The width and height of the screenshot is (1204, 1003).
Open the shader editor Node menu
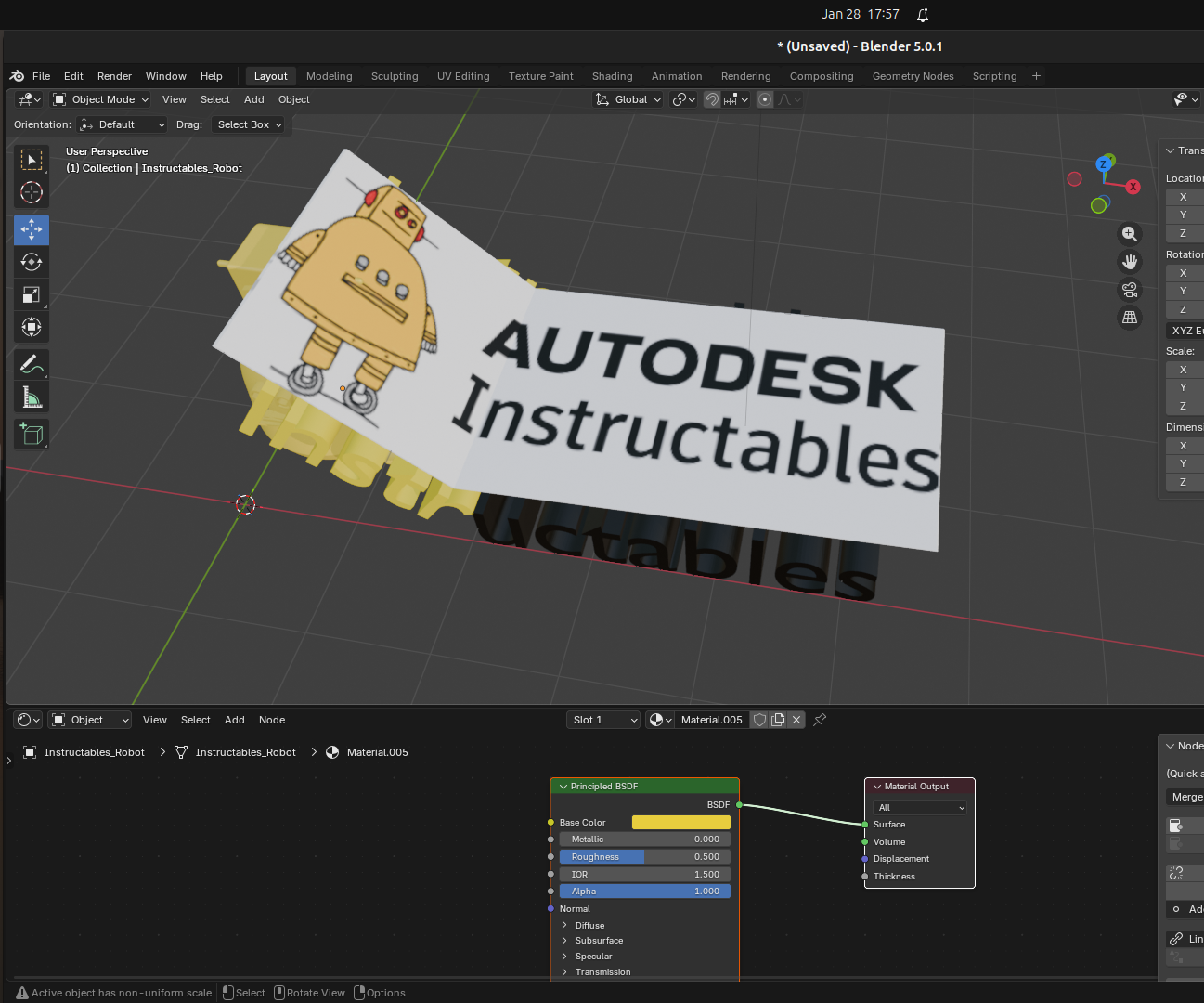click(272, 720)
